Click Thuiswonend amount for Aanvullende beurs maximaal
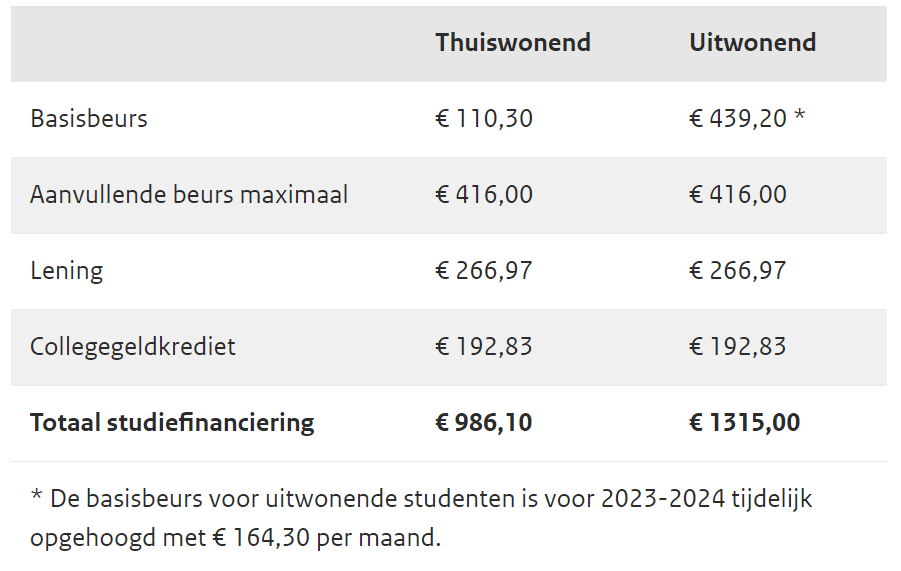This screenshot has height=571, width=901. coord(484,195)
